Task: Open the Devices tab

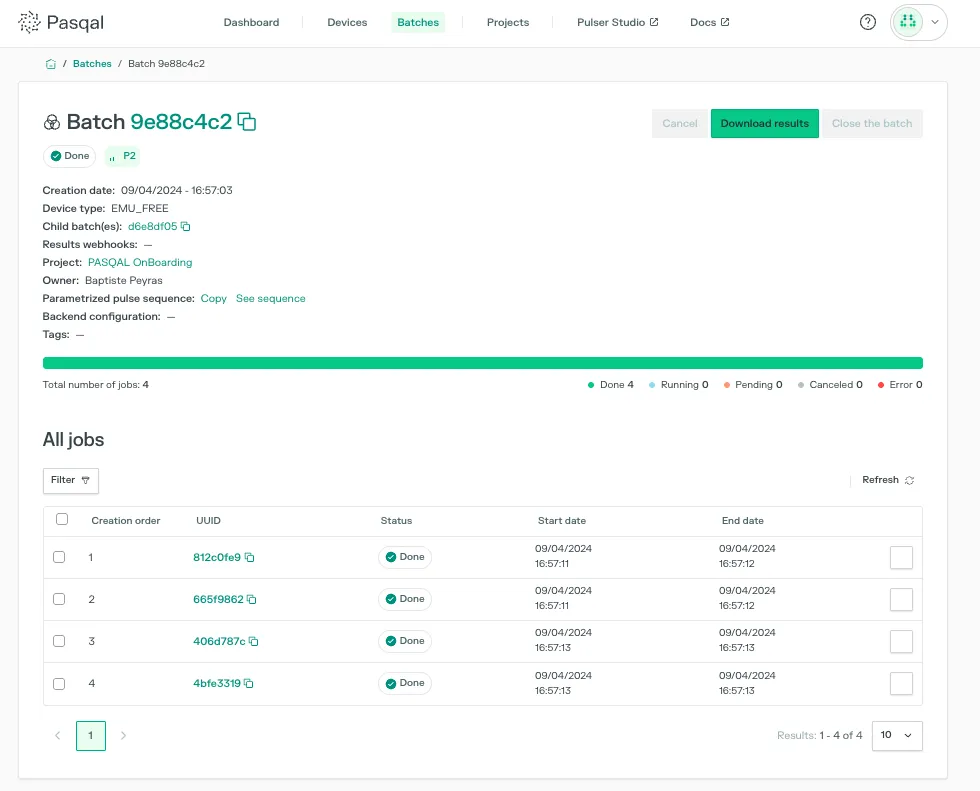Action: click(x=347, y=22)
